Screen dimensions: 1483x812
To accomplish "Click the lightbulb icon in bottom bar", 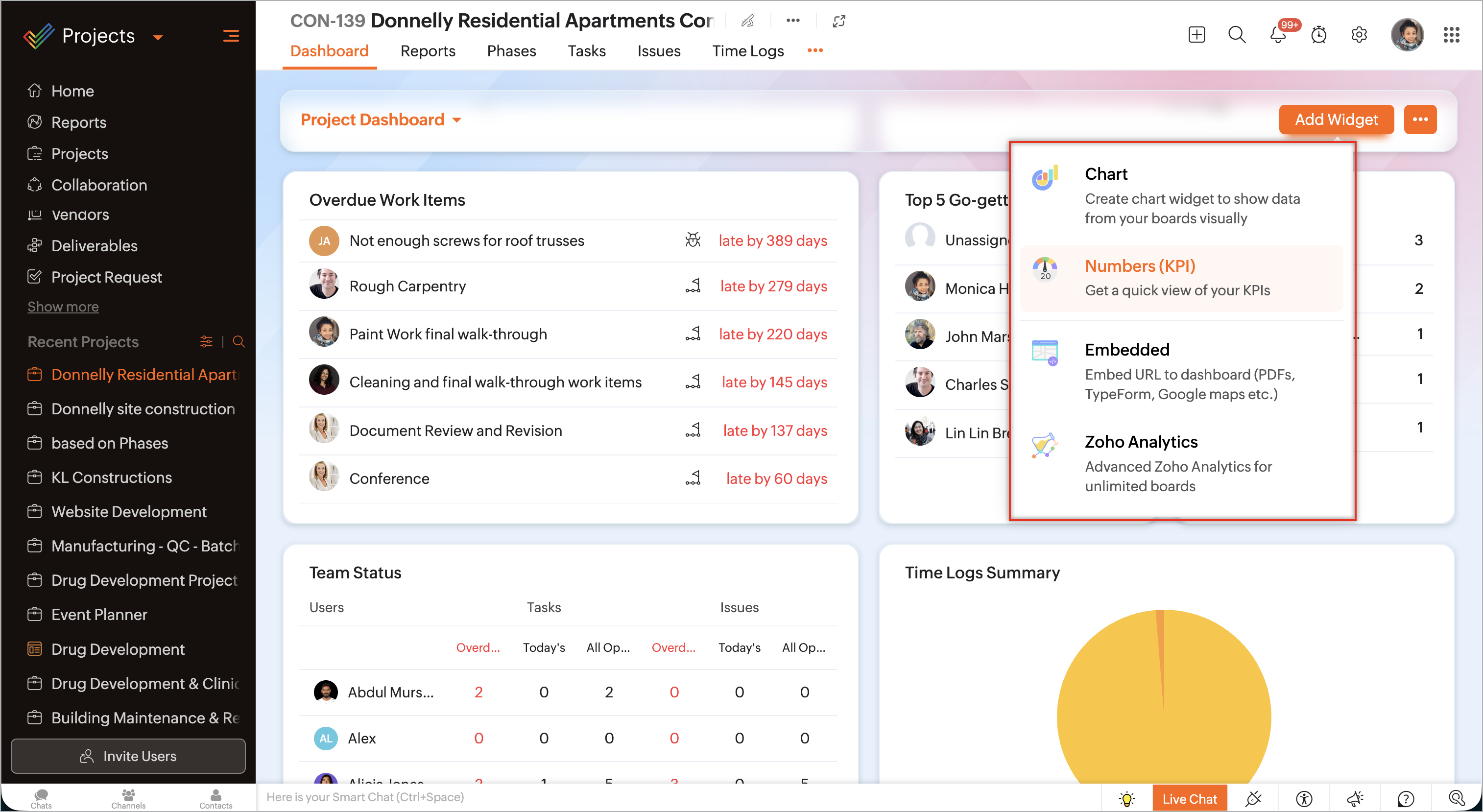I will click(1126, 798).
